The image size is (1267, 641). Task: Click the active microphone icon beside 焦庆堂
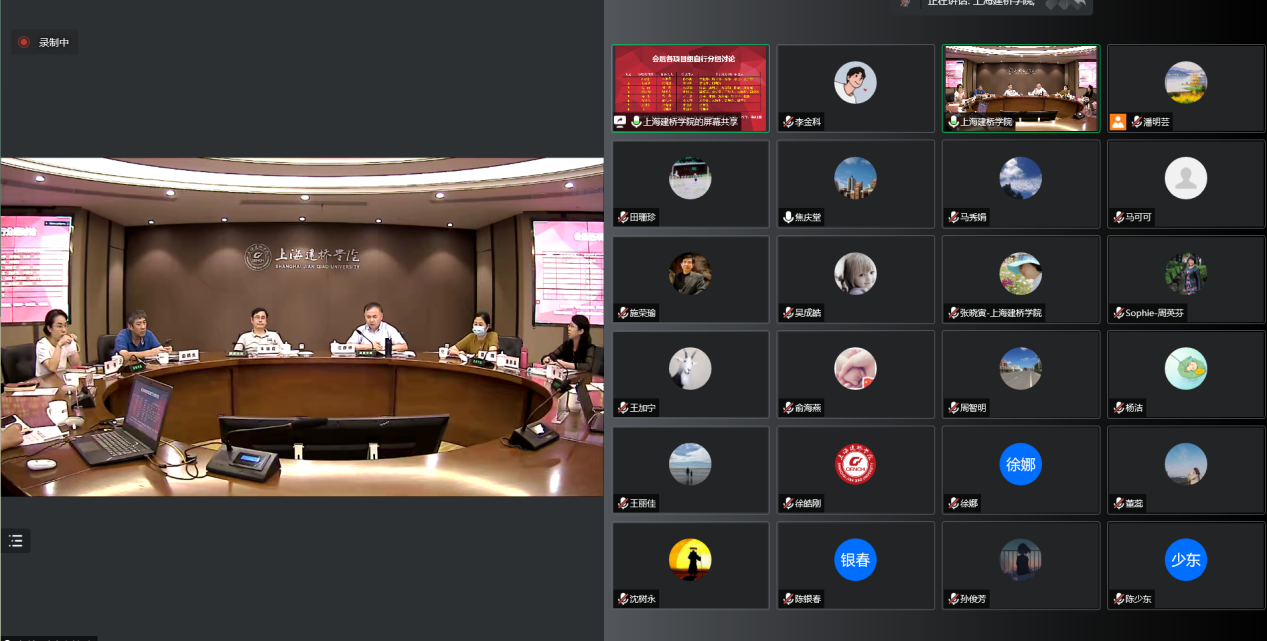(x=787, y=217)
